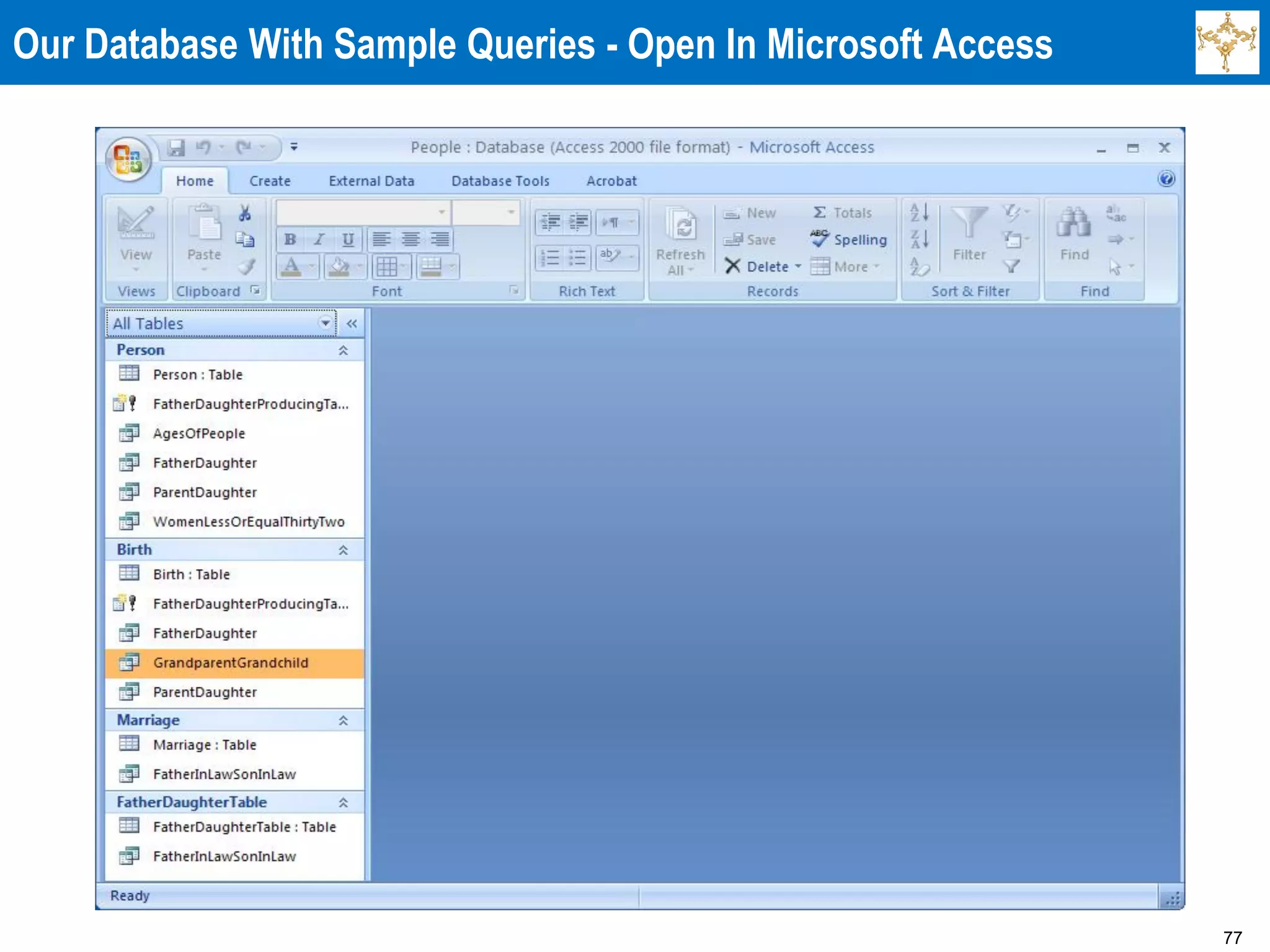The height and width of the screenshot is (952, 1270).
Task: Open the Left-to-Right text direction button
Action: point(618,222)
